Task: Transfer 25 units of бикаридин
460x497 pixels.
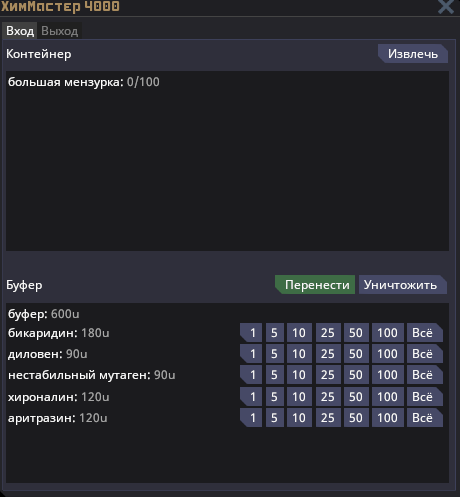Action: (x=328, y=333)
